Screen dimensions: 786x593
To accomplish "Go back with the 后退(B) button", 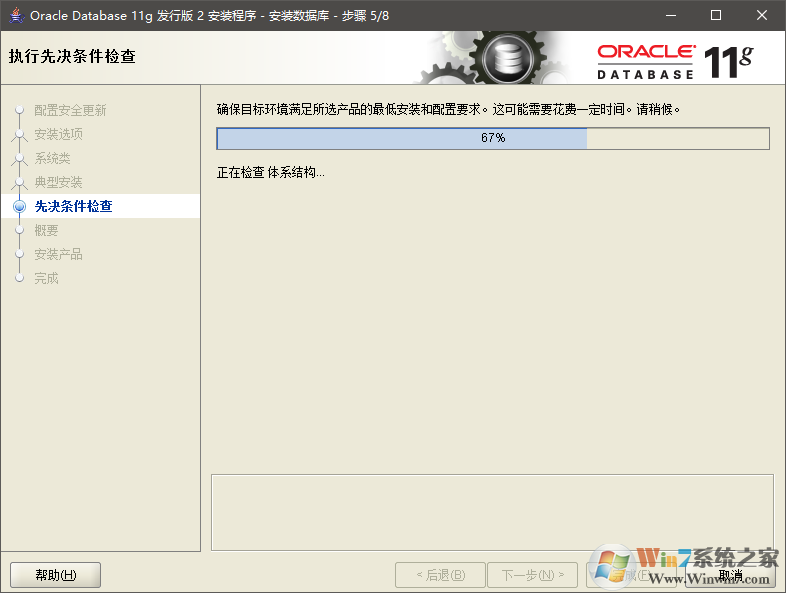I will click(x=440, y=575).
